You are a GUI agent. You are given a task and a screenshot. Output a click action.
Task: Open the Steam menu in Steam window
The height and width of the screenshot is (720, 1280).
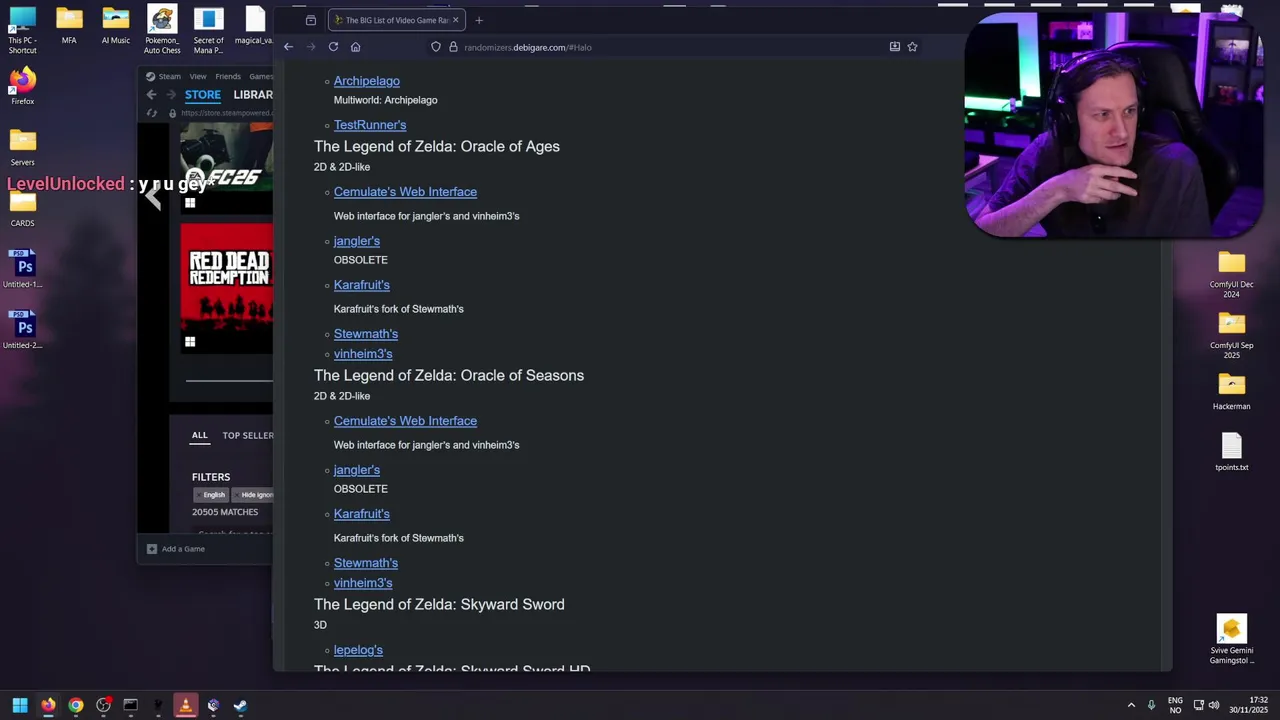pos(169,76)
